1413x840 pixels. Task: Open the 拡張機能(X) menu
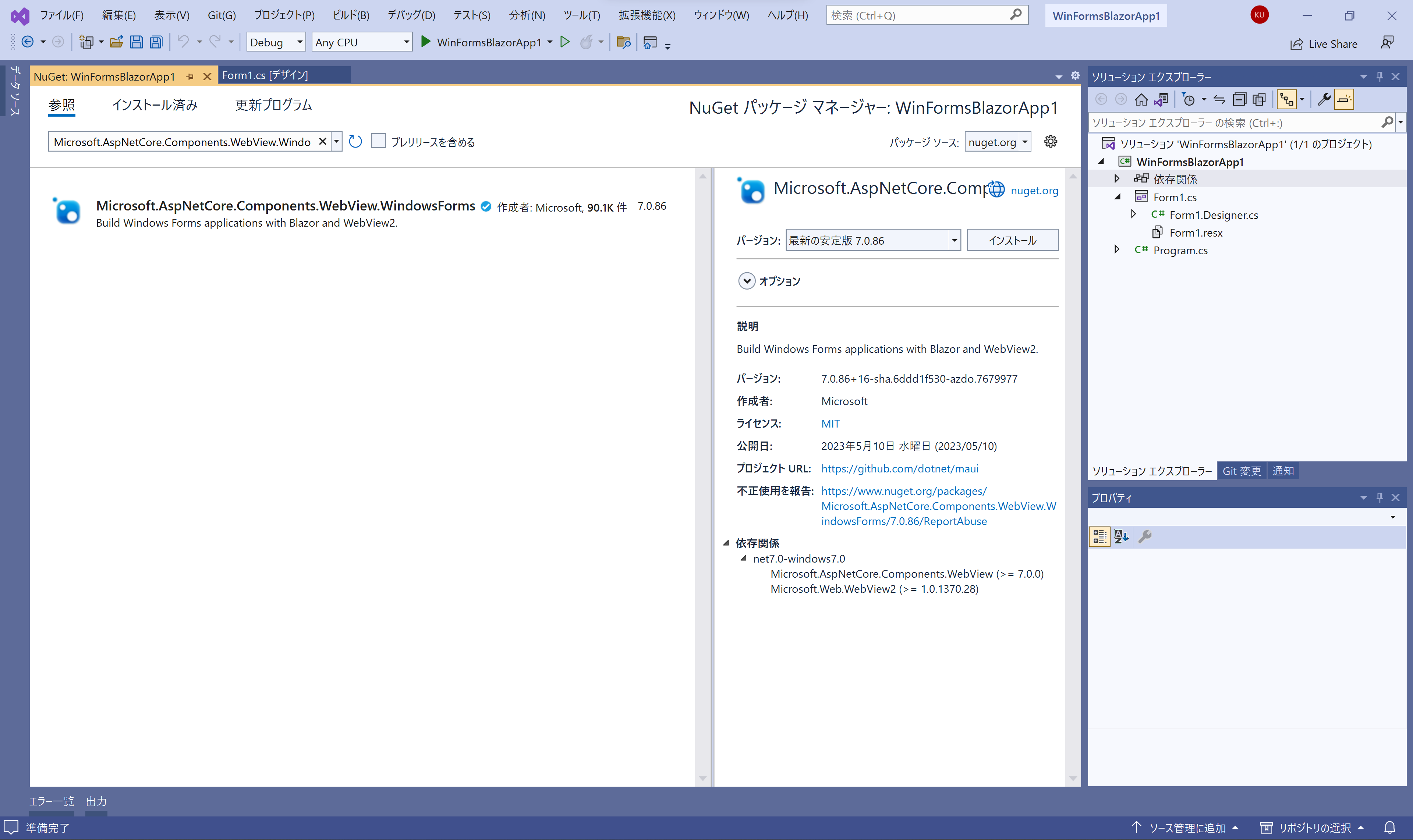[647, 15]
